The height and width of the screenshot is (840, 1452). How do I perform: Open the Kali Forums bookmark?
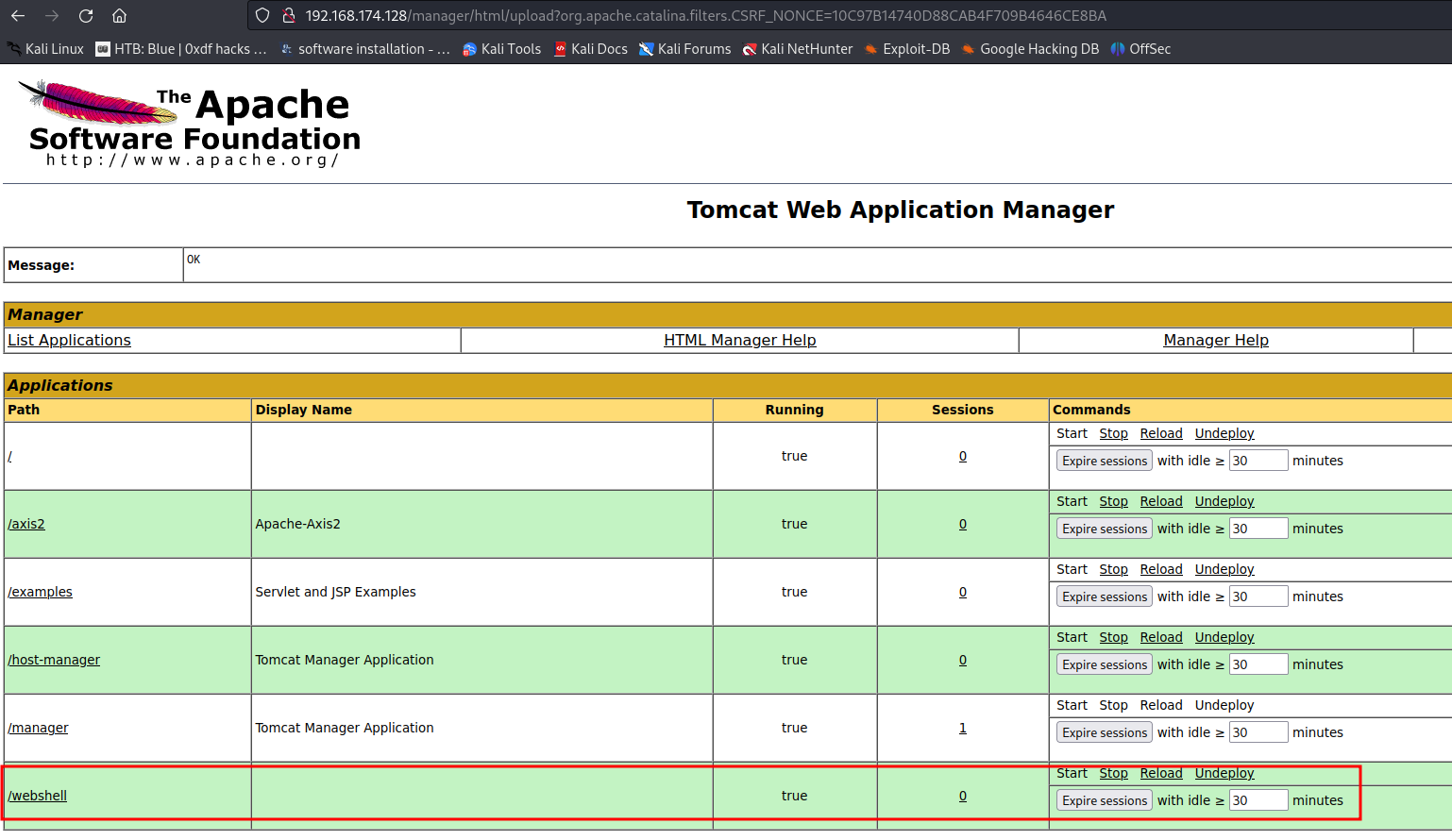tap(684, 49)
